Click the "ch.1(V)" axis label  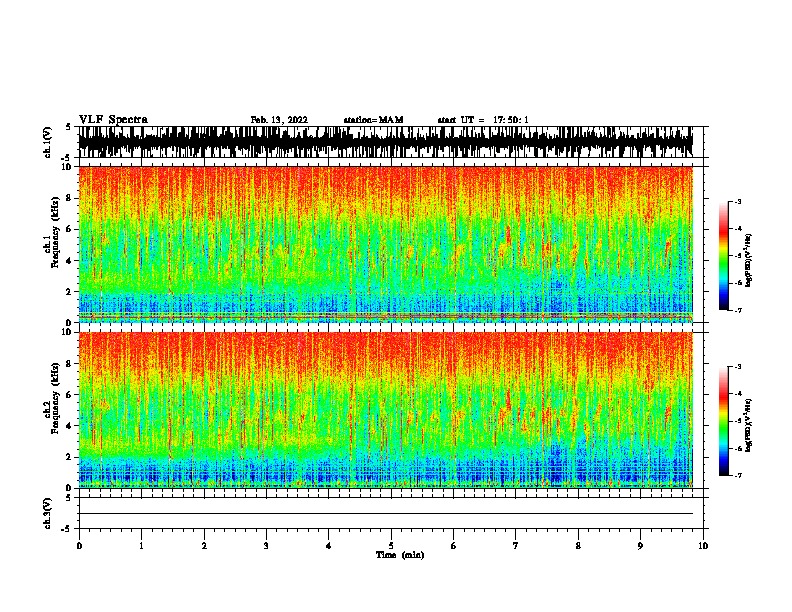(48, 142)
